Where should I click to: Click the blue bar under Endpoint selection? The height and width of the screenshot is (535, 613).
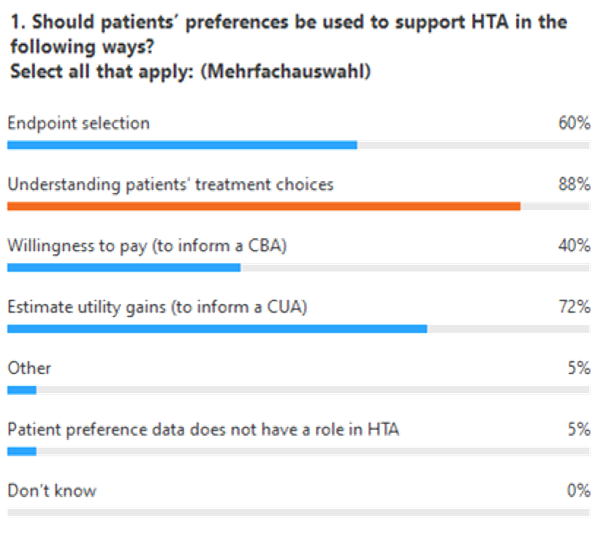[x=182, y=145]
